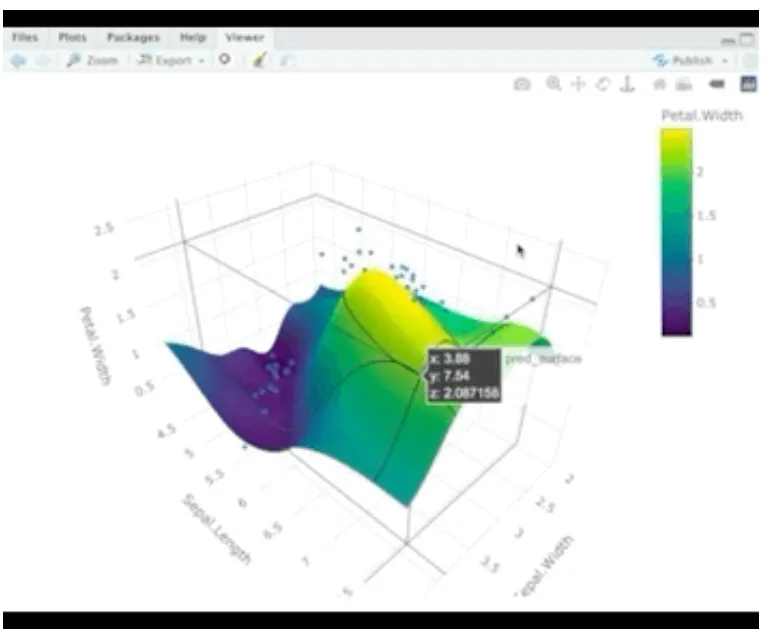Reset camera to default home view

coord(660,85)
